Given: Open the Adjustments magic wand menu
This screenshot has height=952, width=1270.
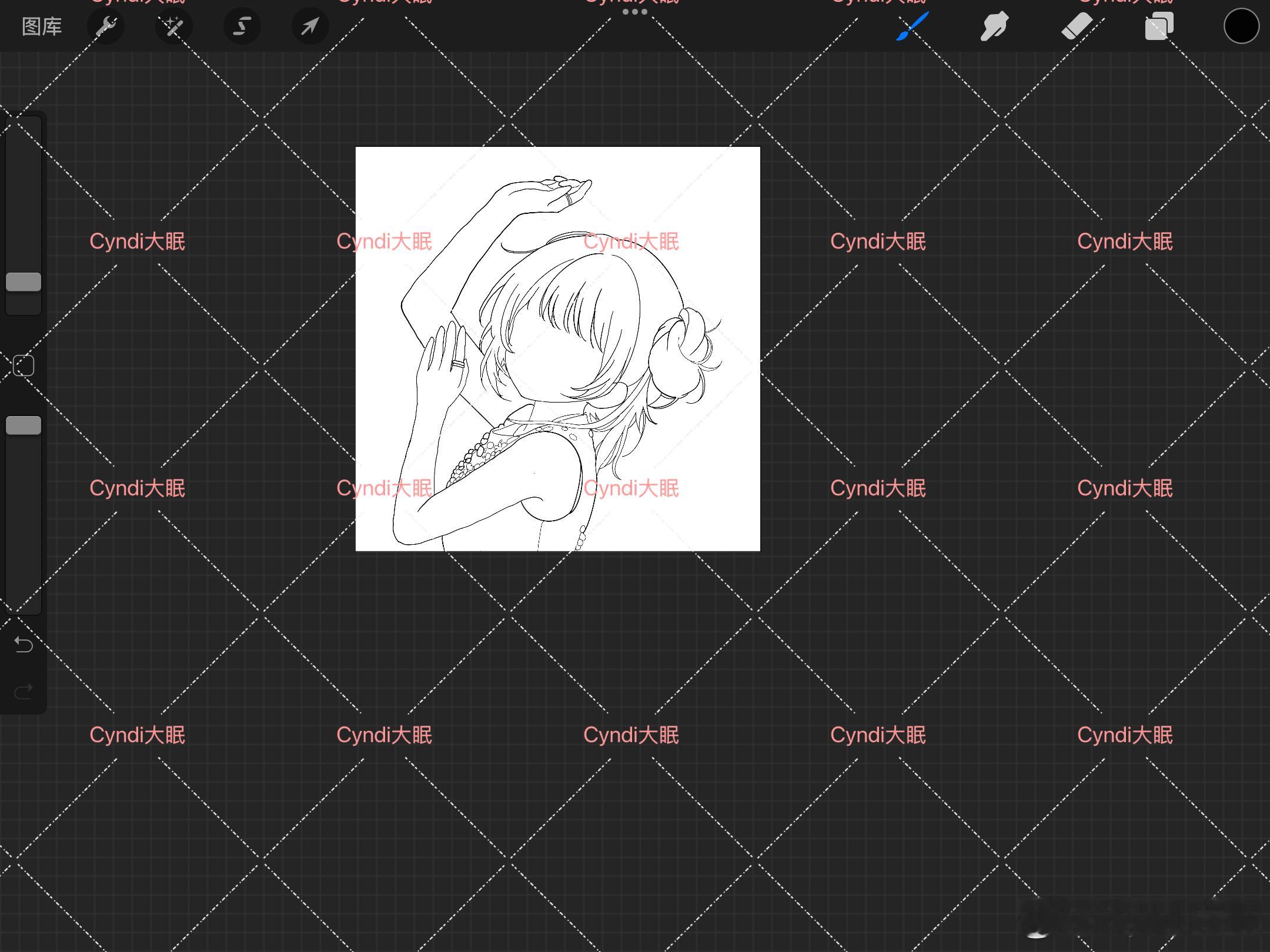Looking at the screenshot, I should pos(173,26).
